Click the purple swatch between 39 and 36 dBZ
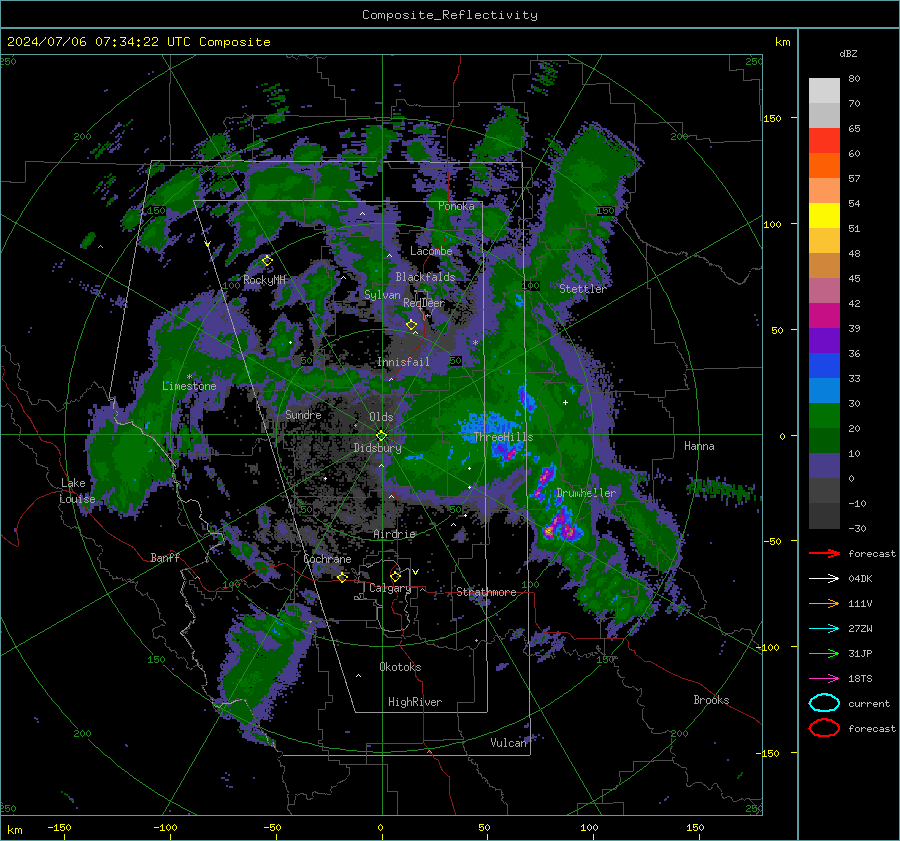This screenshot has height=841, width=900. 824,340
